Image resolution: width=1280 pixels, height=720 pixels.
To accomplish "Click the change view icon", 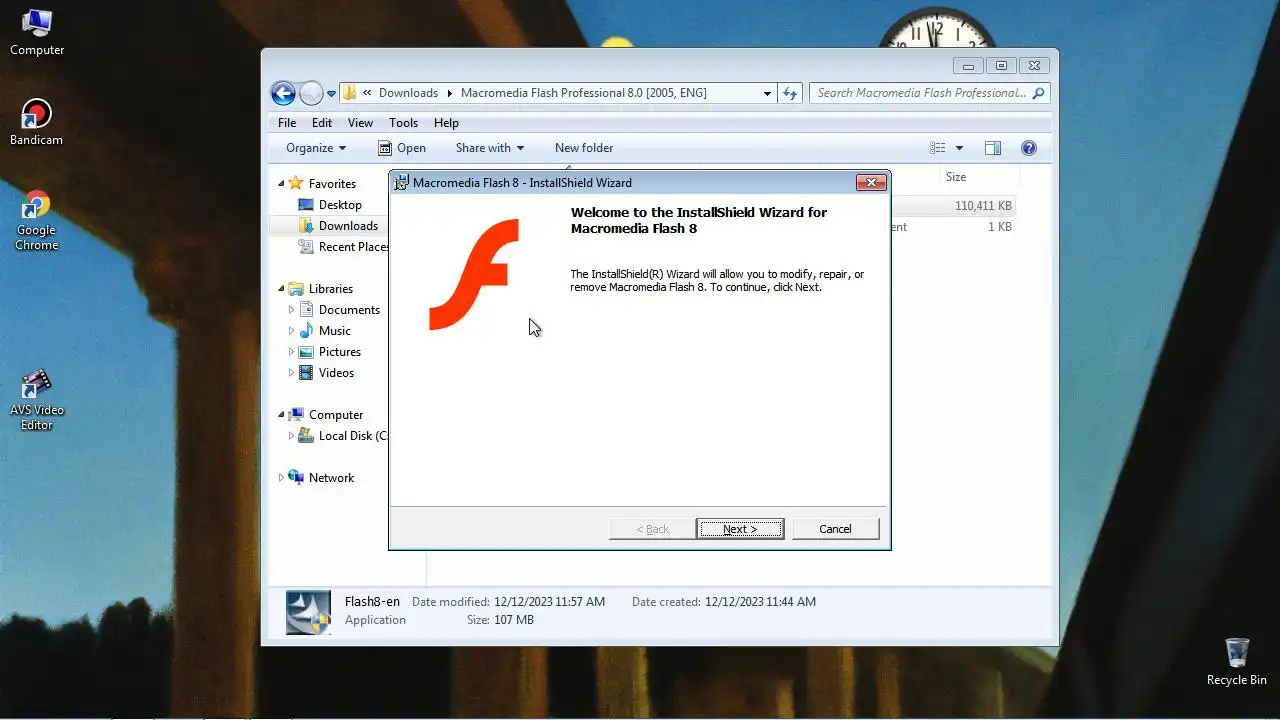I will [x=937, y=148].
